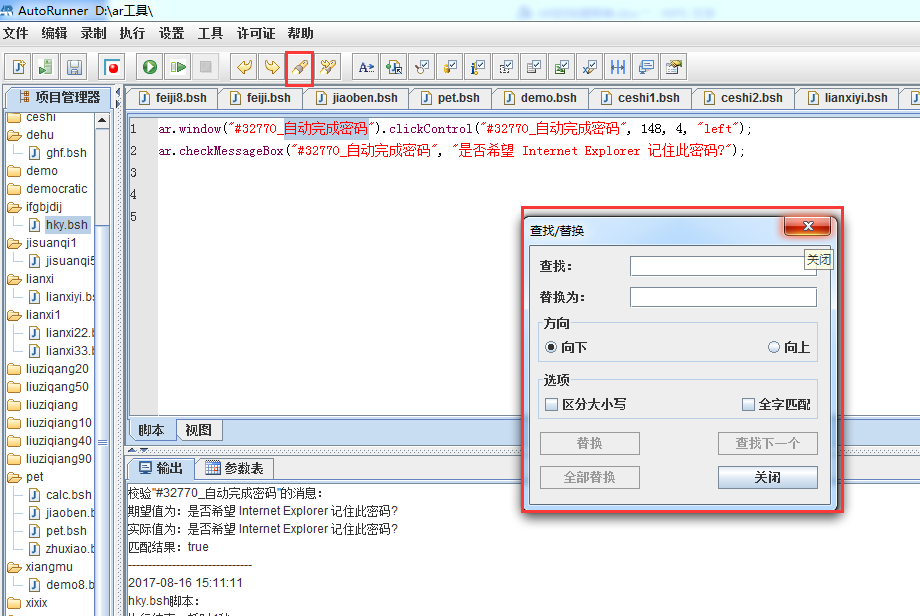Select the 向上 direction radio button

774,347
